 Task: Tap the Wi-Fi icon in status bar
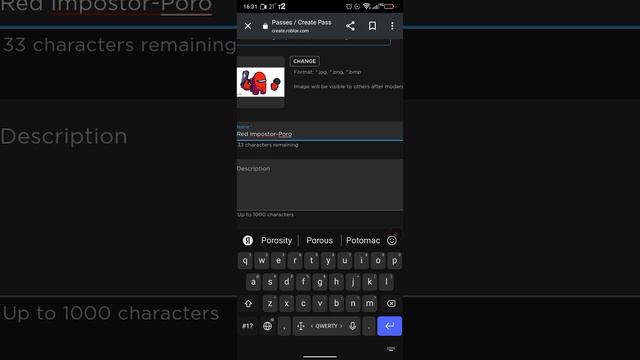coord(367,6)
